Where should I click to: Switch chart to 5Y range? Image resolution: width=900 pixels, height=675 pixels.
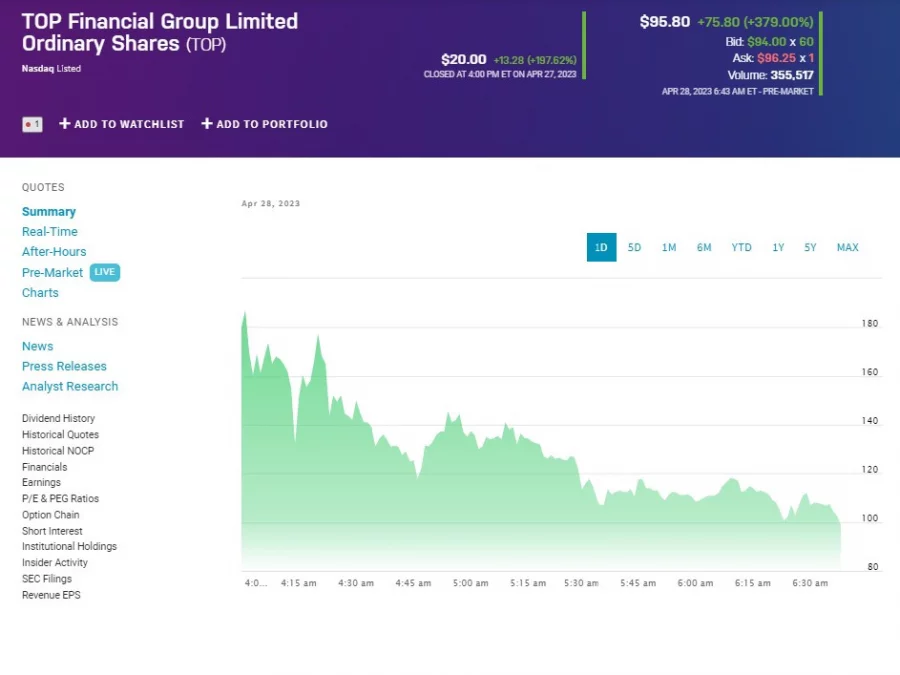[810, 248]
